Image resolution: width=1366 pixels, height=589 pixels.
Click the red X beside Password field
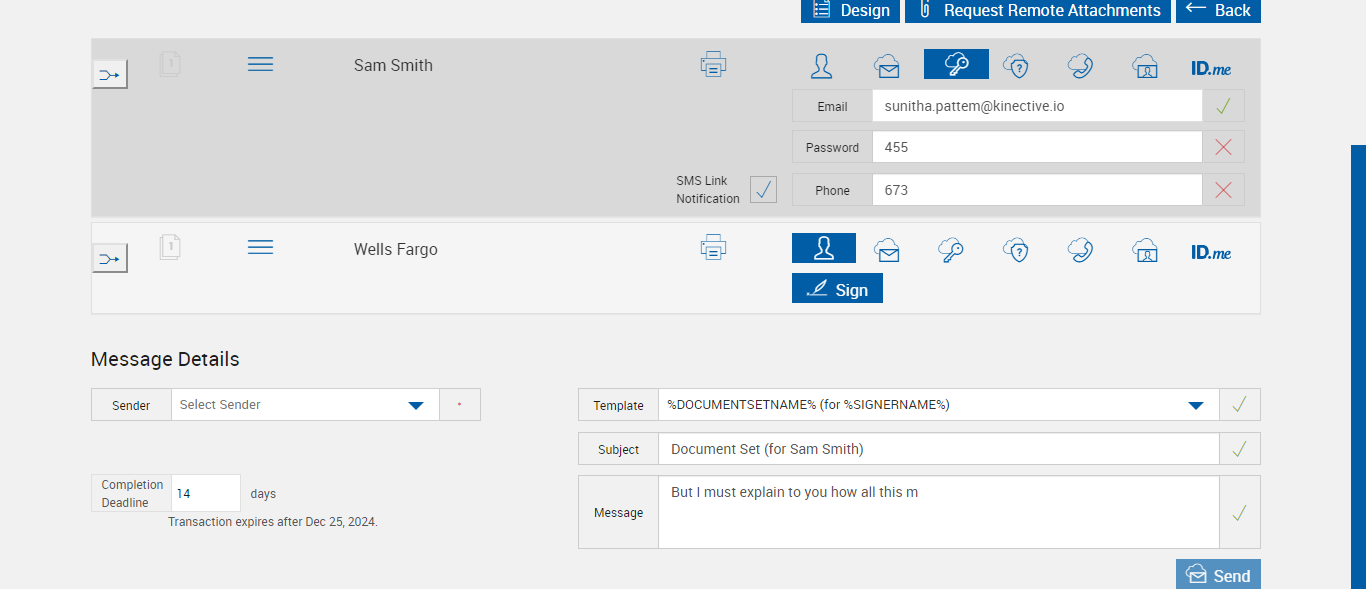[x=1223, y=147]
